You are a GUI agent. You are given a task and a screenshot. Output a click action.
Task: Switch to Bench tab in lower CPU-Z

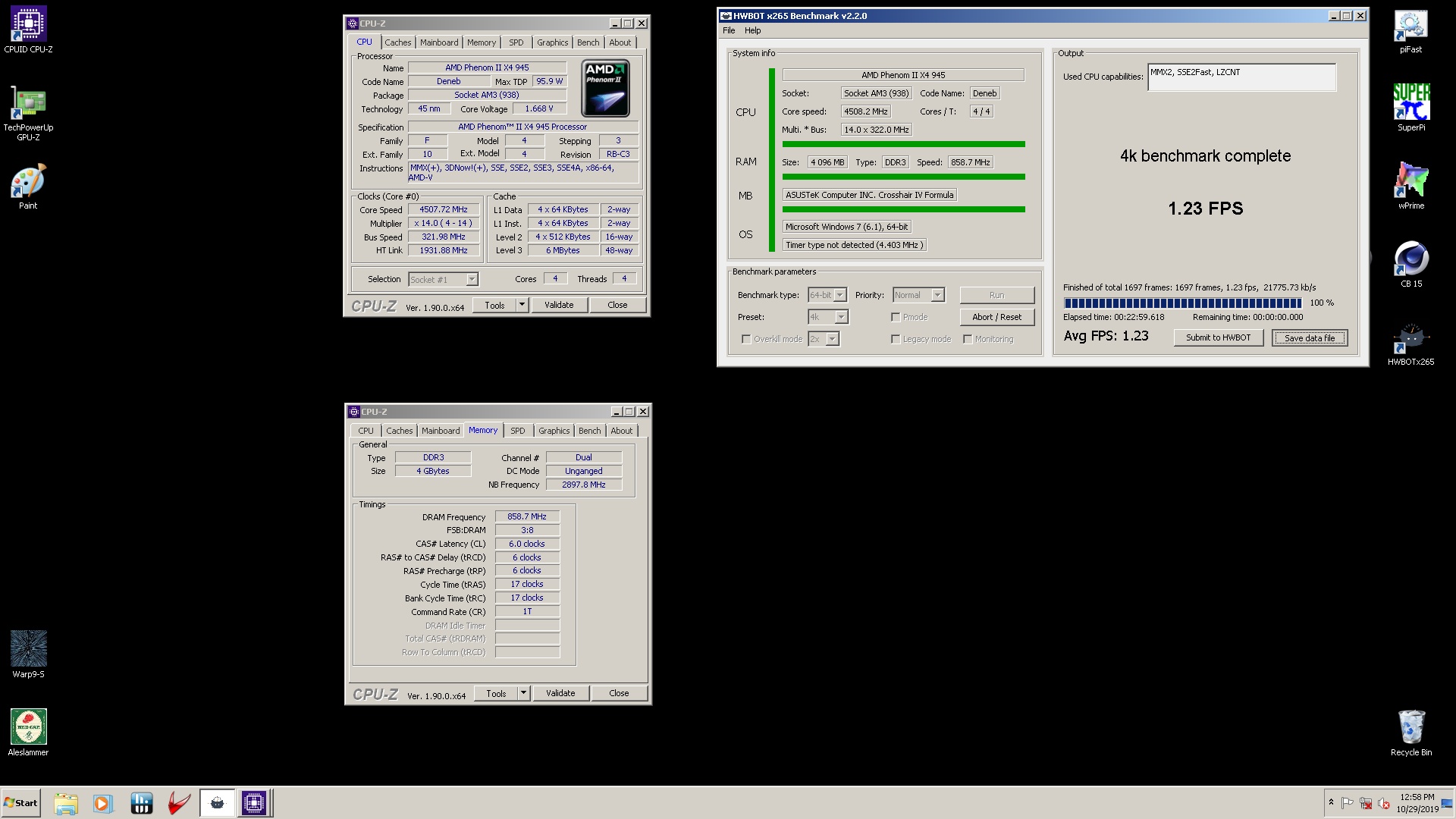pos(589,431)
